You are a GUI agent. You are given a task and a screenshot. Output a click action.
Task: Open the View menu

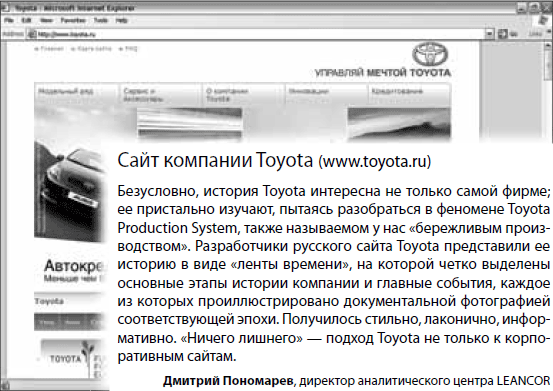click(46, 20)
